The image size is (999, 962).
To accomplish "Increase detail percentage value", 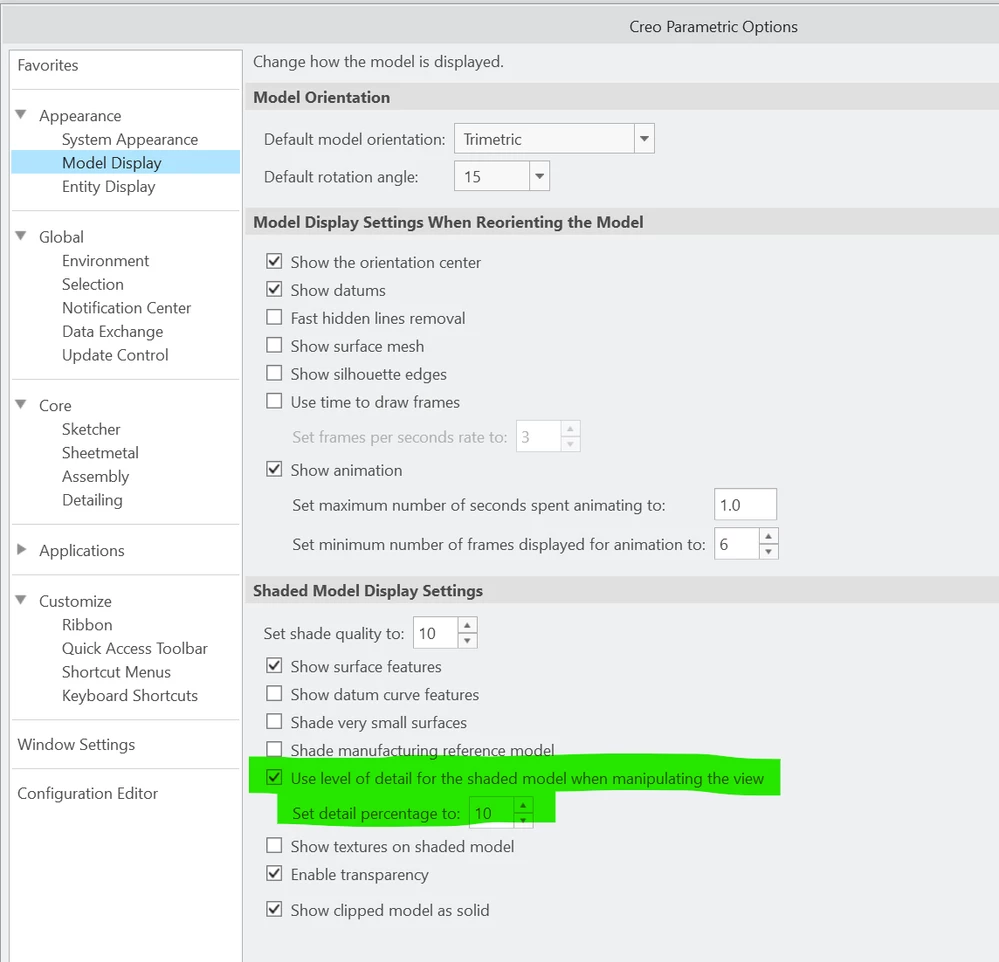I will (x=523, y=805).
